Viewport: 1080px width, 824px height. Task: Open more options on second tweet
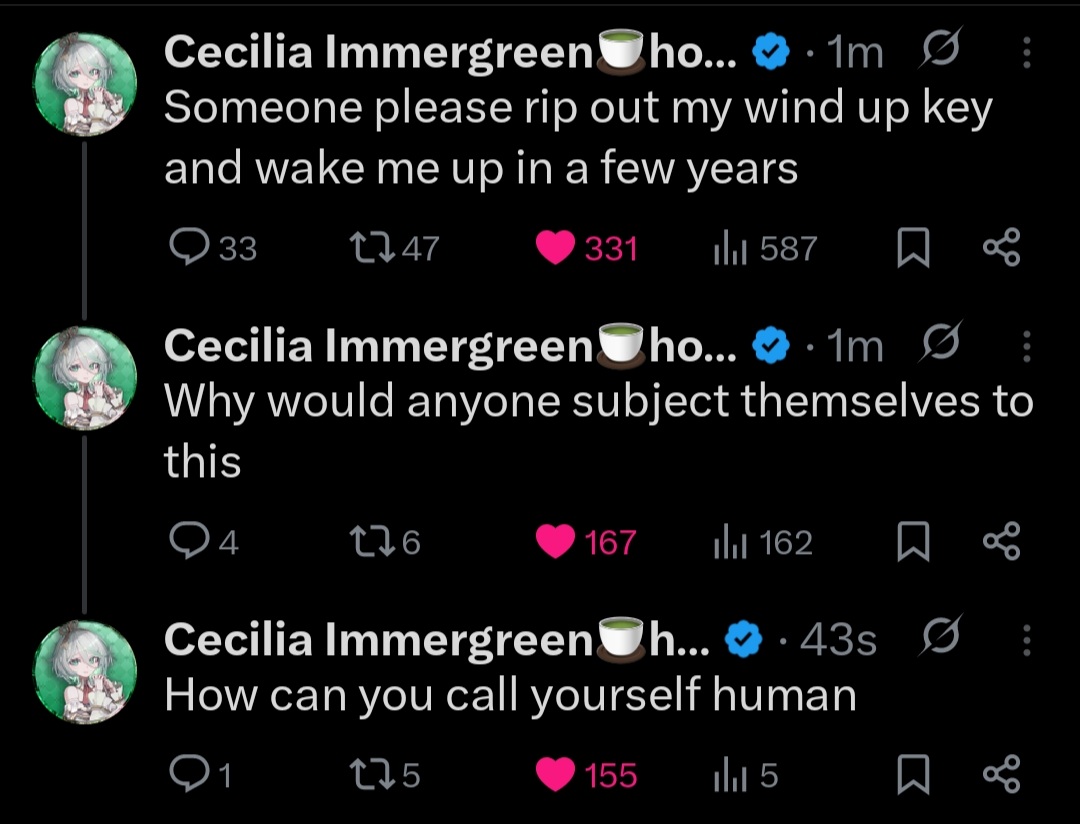[x=1027, y=347]
